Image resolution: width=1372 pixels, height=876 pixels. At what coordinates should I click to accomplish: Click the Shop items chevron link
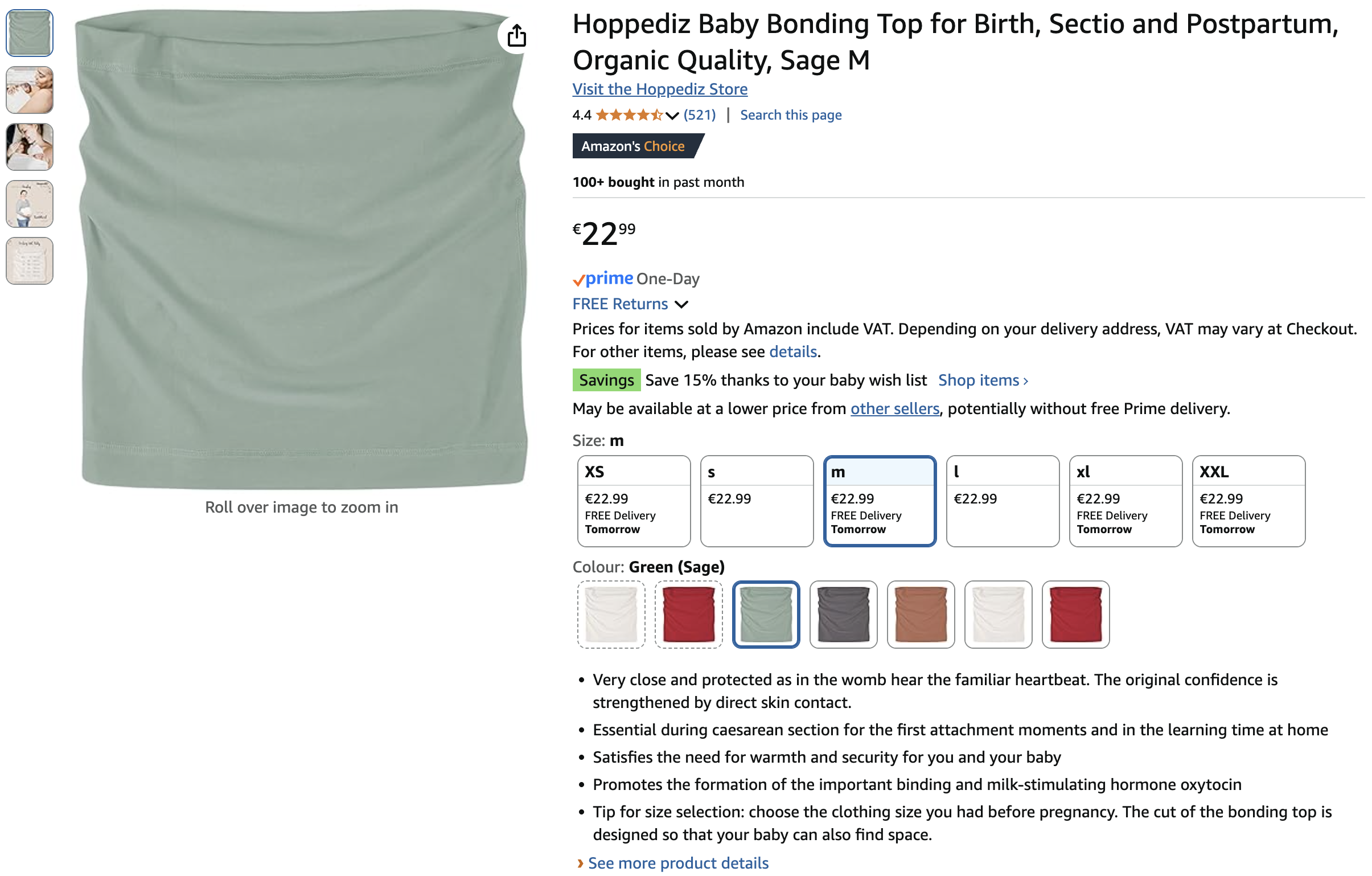[983, 380]
